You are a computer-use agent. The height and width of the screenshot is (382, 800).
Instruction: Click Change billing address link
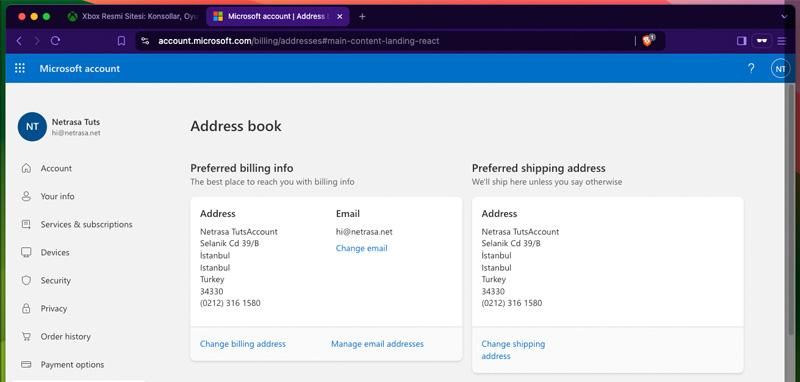[x=243, y=344]
